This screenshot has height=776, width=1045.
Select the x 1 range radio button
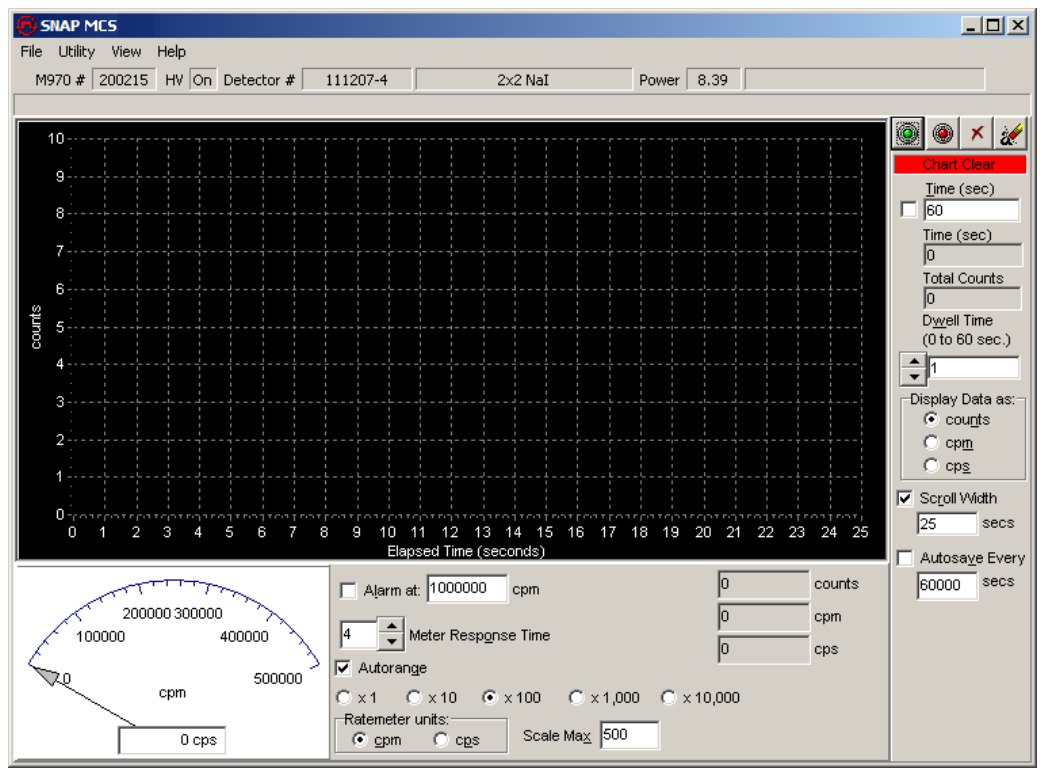(344, 697)
